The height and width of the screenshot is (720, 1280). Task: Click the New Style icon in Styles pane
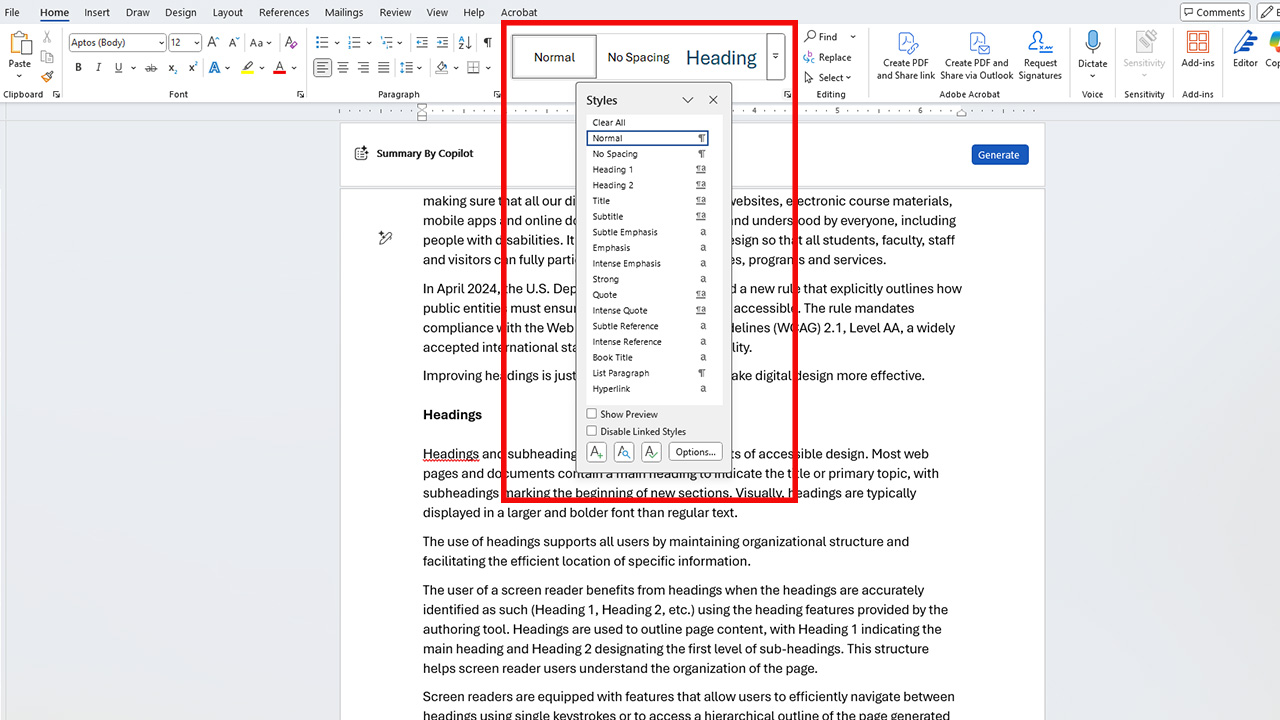pos(596,452)
